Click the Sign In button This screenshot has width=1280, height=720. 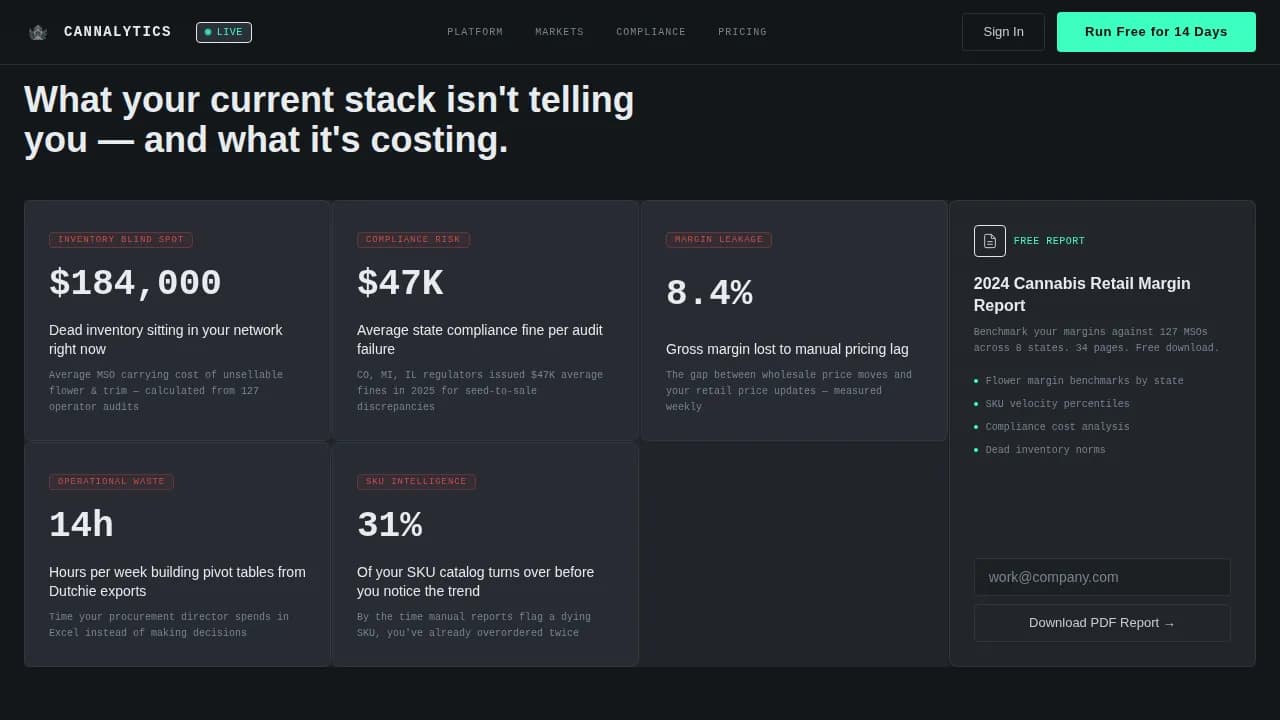point(1003,32)
